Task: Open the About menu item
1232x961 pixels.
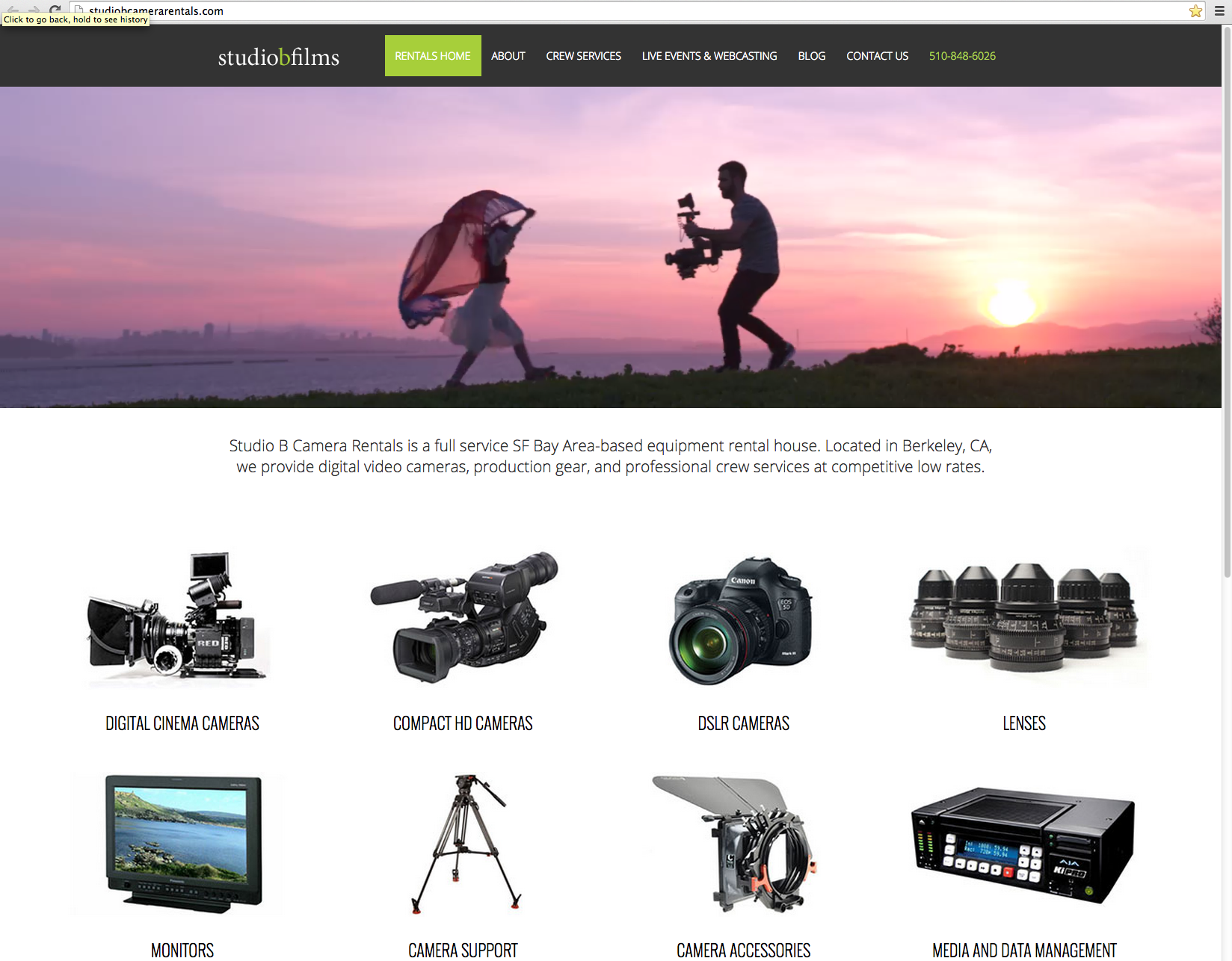Action: pos(508,56)
